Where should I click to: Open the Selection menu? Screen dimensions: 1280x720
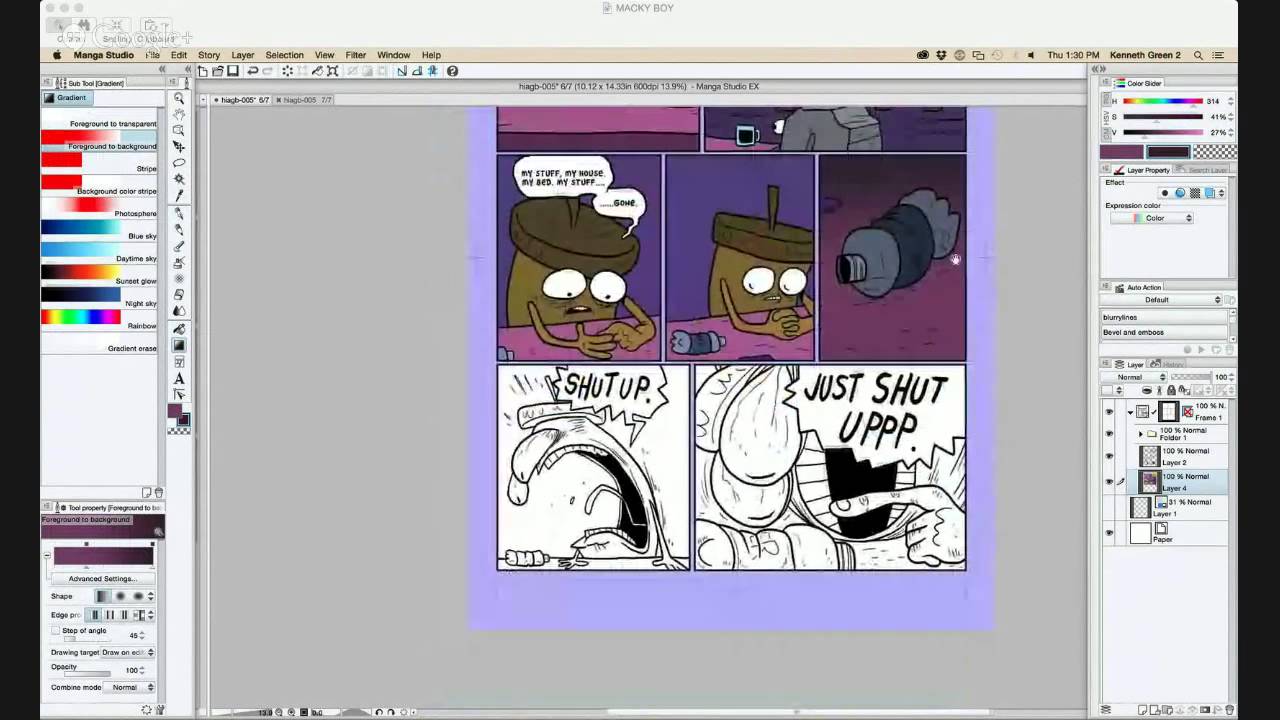284,55
